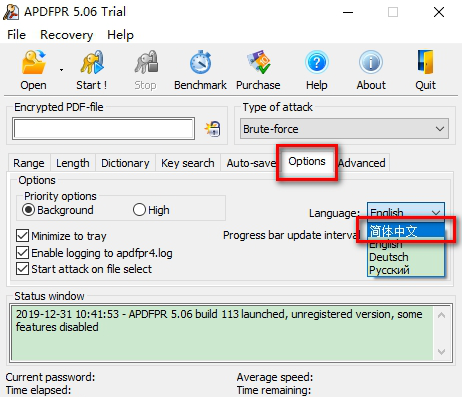Click the Help toolbar icon
The image size is (462, 412).
coord(317,62)
